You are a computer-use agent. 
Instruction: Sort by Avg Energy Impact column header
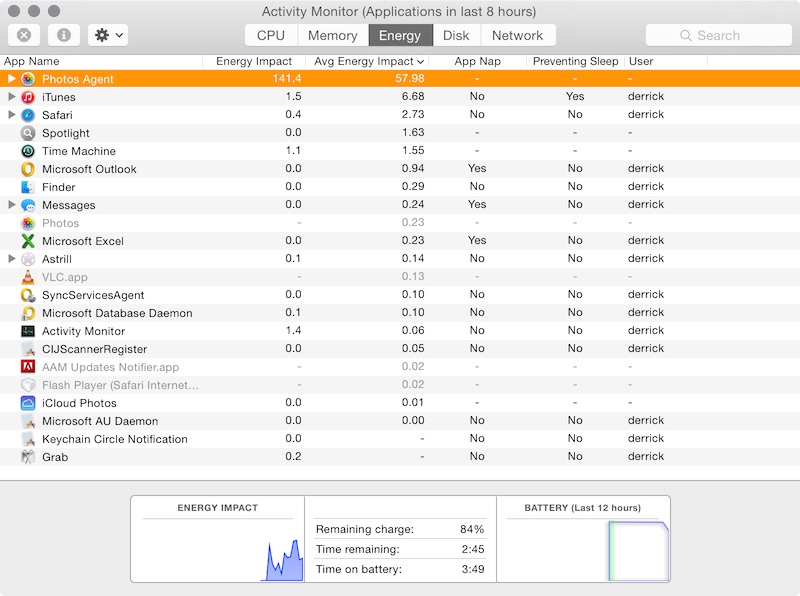[367, 61]
